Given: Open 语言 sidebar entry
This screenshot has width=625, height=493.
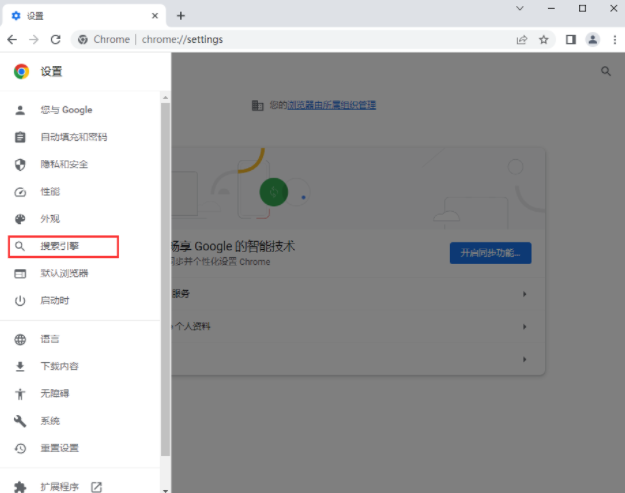Looking at the screenshot, I should [x=80, y=339].
